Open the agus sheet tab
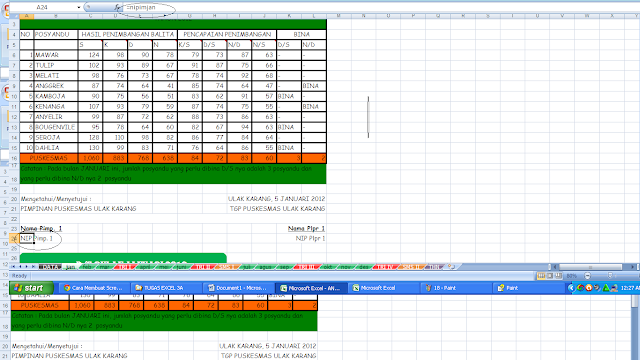This screenshot has height=360, width=640. (x=265, y=267)
